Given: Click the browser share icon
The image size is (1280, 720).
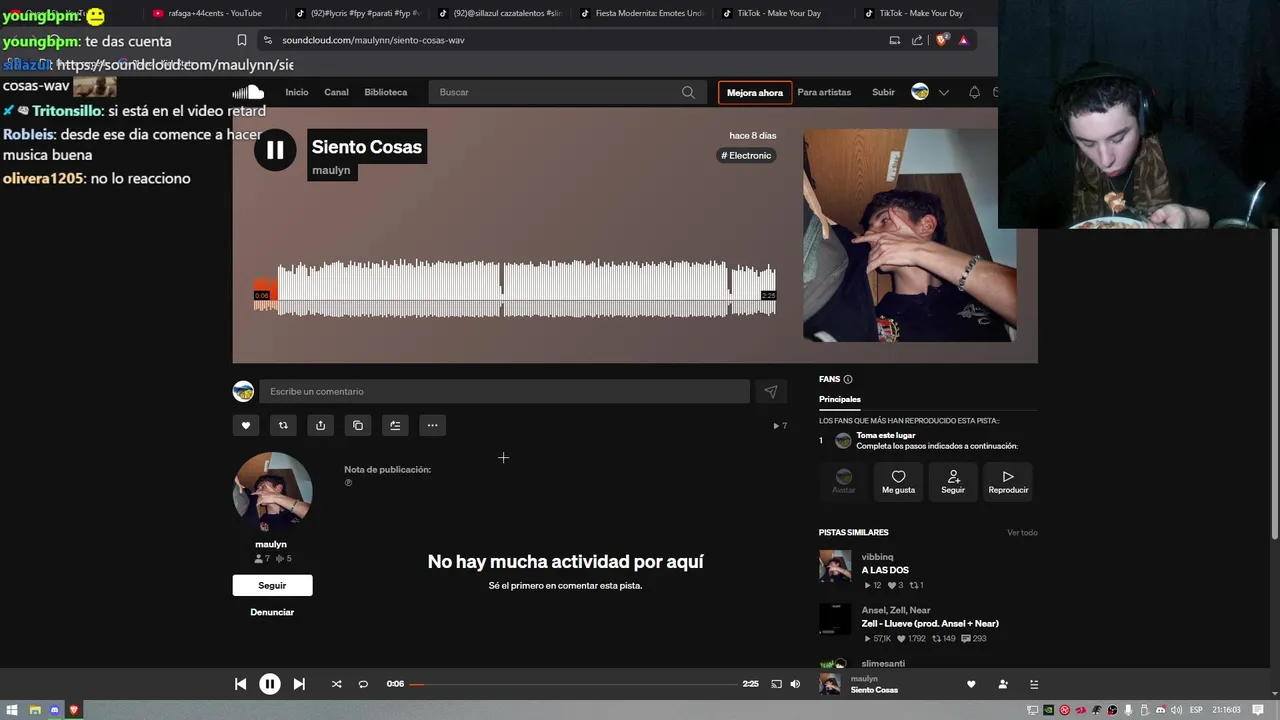Looking at the screenshot, I should 917,40.
